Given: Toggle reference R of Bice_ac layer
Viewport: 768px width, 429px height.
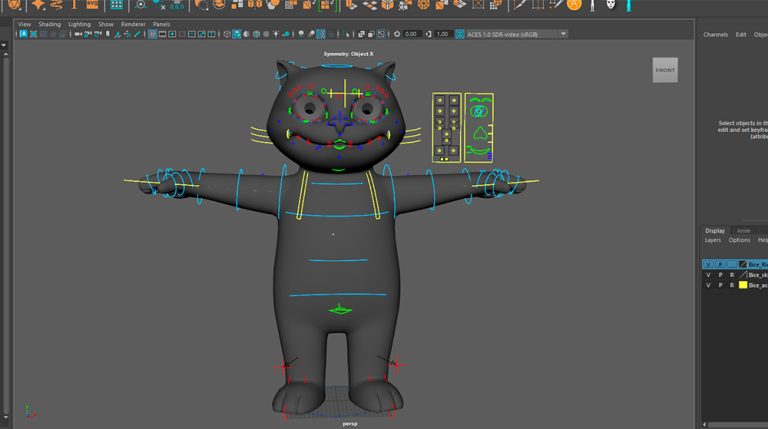Looking at the screenshot, I should click(731, 285).
